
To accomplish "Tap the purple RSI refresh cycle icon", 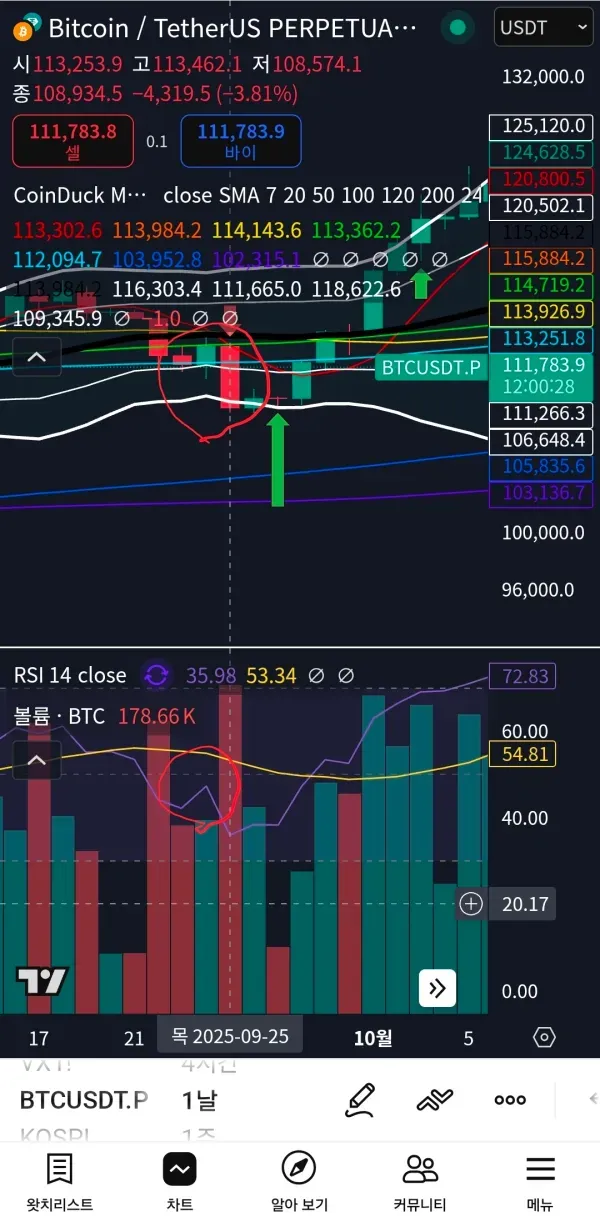I will [x=157, y=675].
